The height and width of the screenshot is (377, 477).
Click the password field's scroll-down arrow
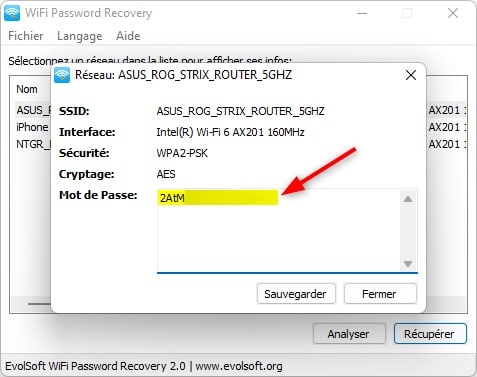pos(408,264)
